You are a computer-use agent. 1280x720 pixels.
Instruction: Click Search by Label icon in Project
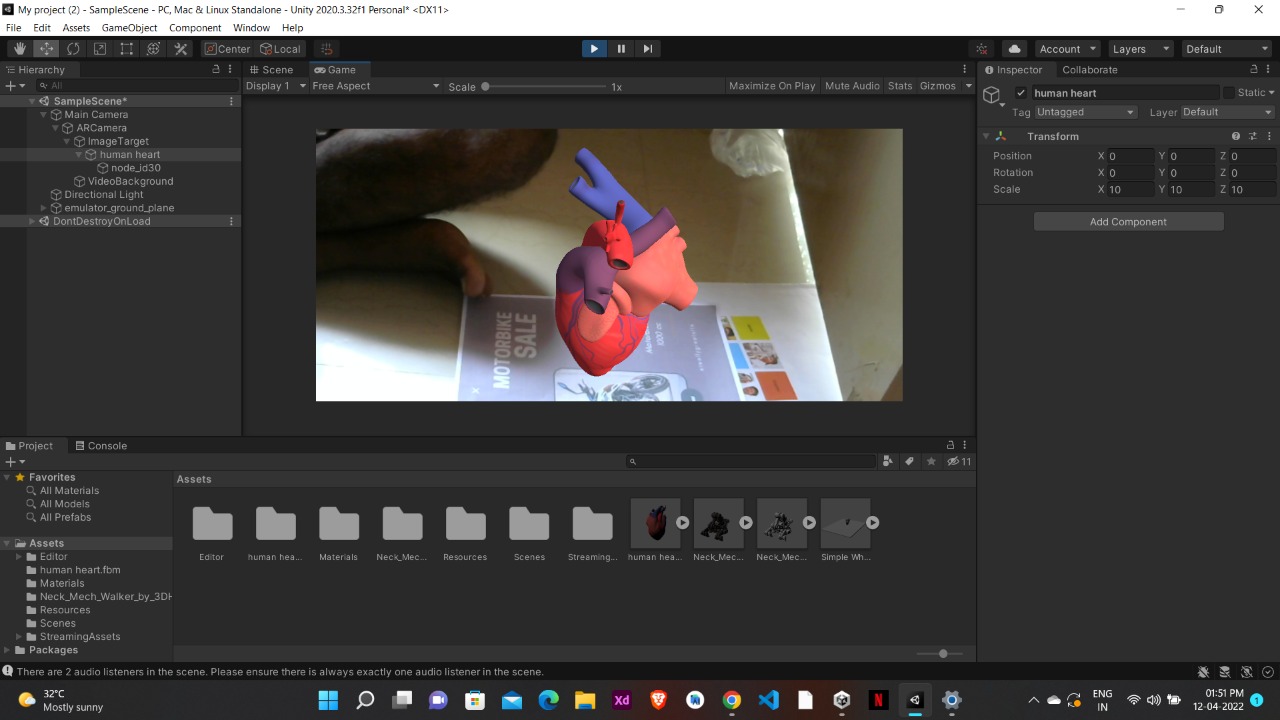(909, 461)
